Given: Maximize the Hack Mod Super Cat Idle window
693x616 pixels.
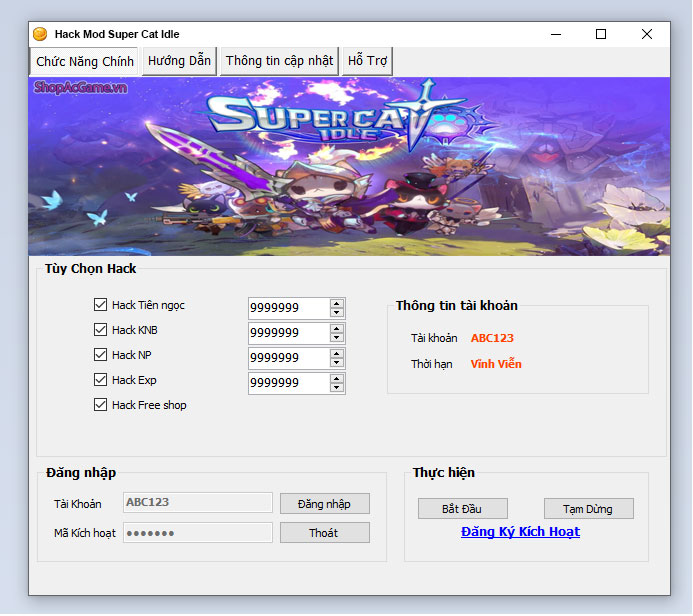Looking at the screenshot, I should 601,34.
